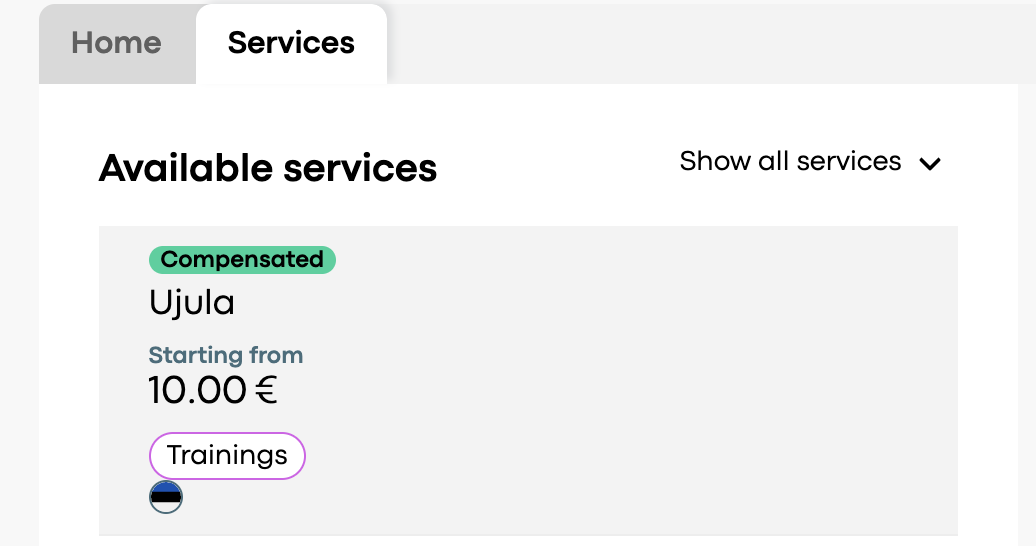Click the chevron arrow beside Show all services
Image resolution: width=1036 pixels, height=546 pixels.
[930, 163]
